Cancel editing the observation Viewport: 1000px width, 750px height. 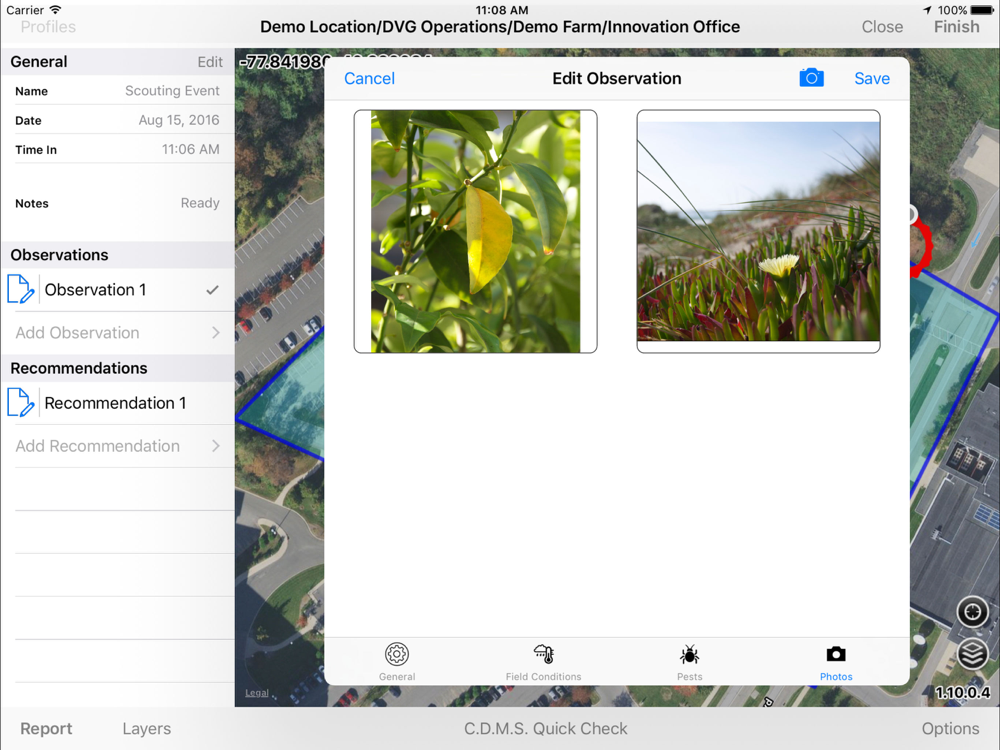coord(369,78)
